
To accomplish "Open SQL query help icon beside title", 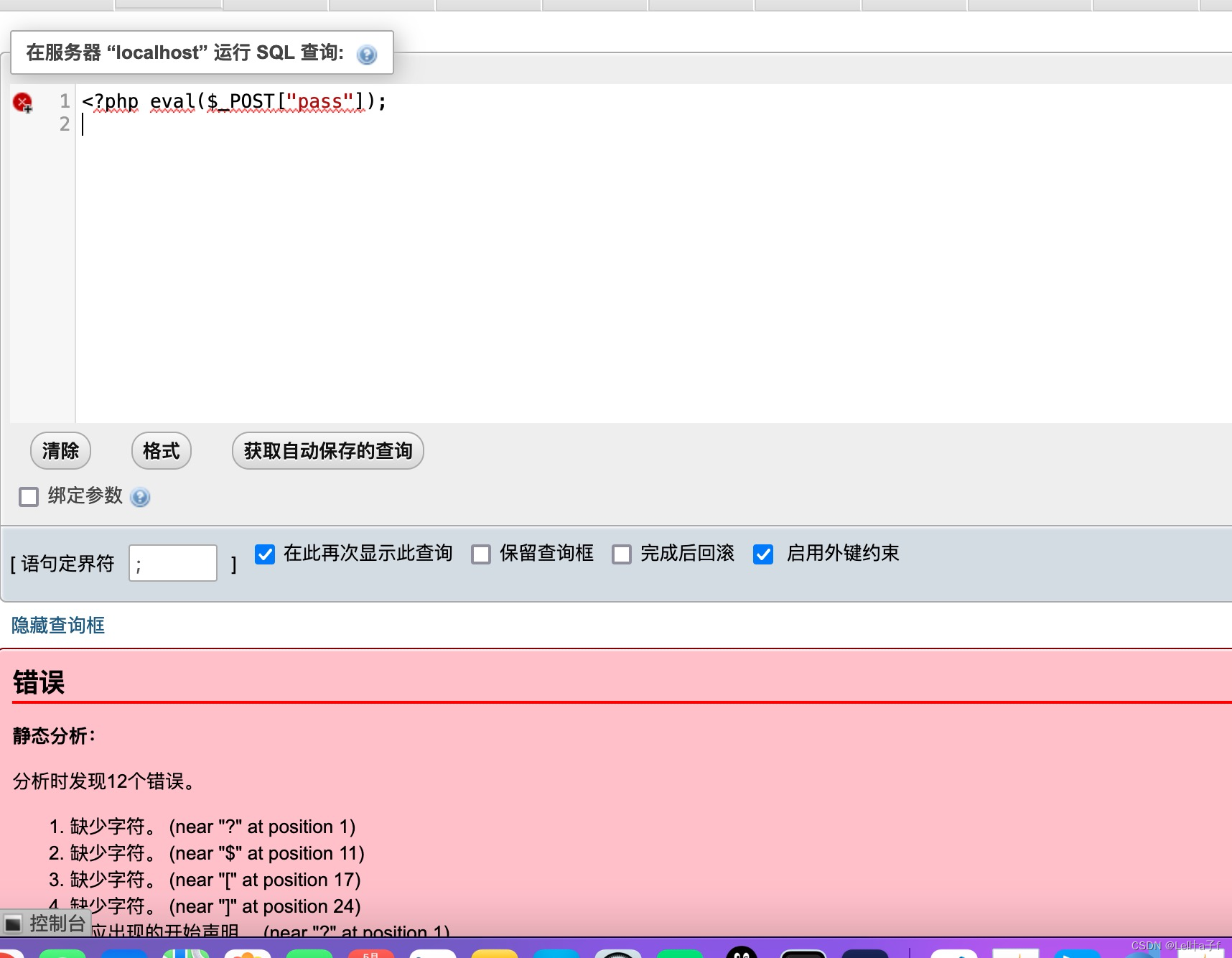I will click(x=367, y=55).
